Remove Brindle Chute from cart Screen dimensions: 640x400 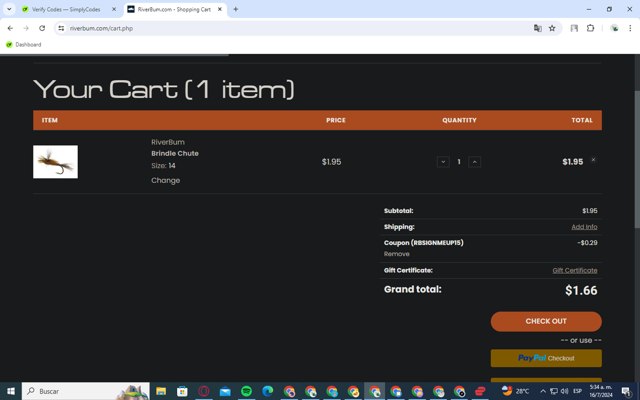[x=593, y=160]
